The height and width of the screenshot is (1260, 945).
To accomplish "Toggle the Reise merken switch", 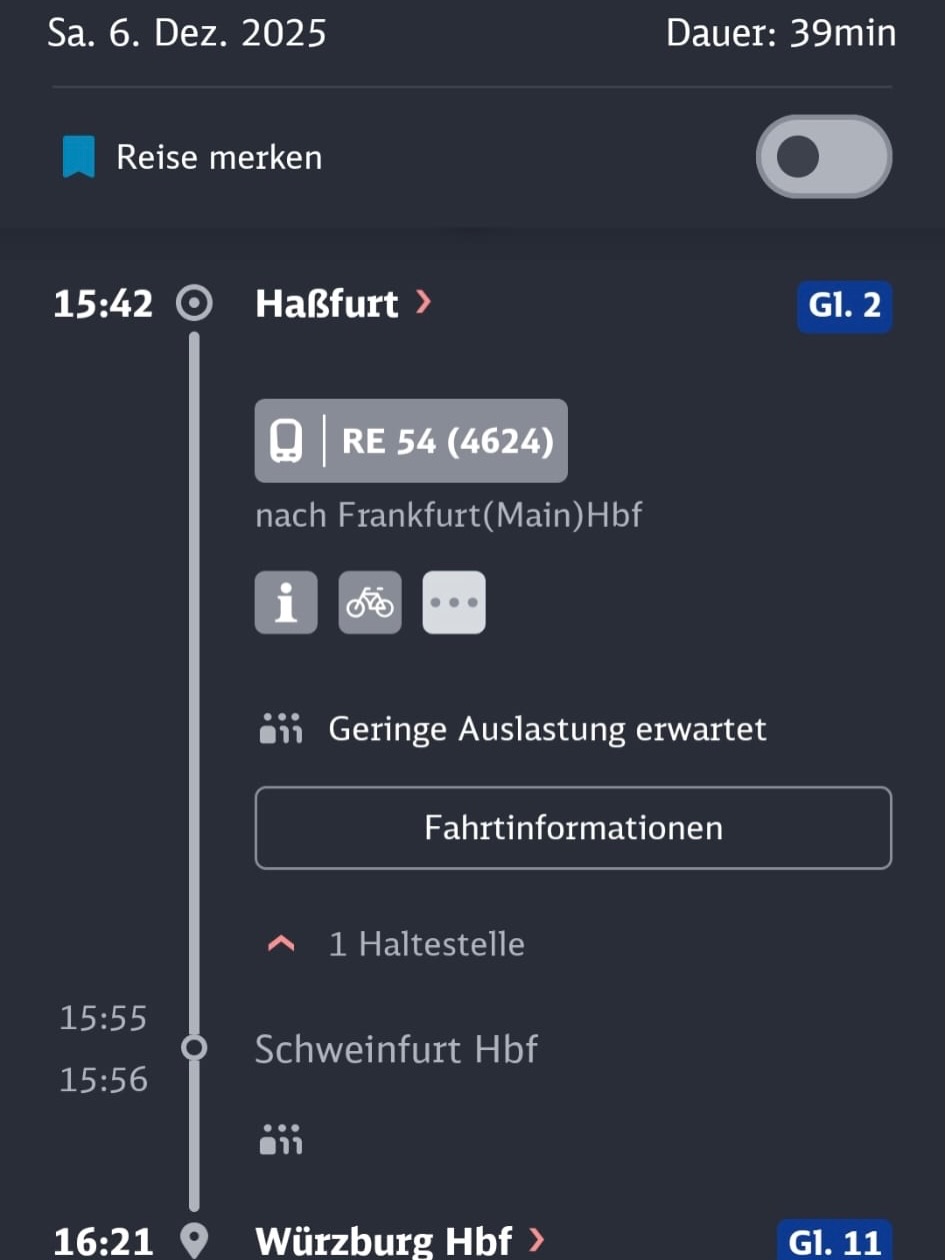I will pos(823,157).
